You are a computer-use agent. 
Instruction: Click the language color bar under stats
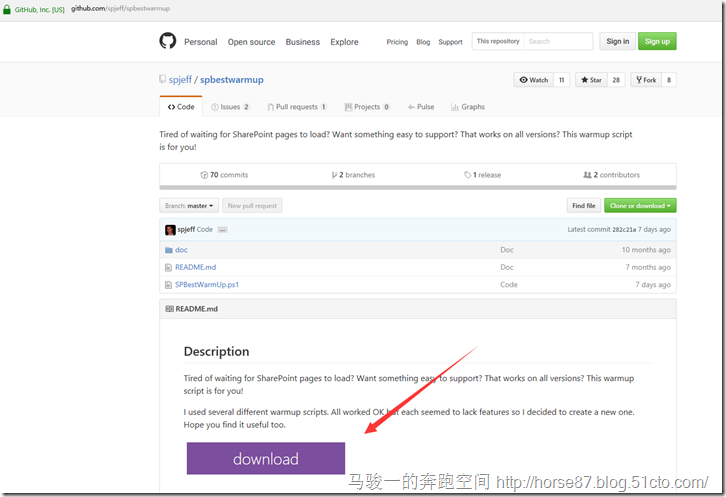pyautogui.click(x=418, y=188)
